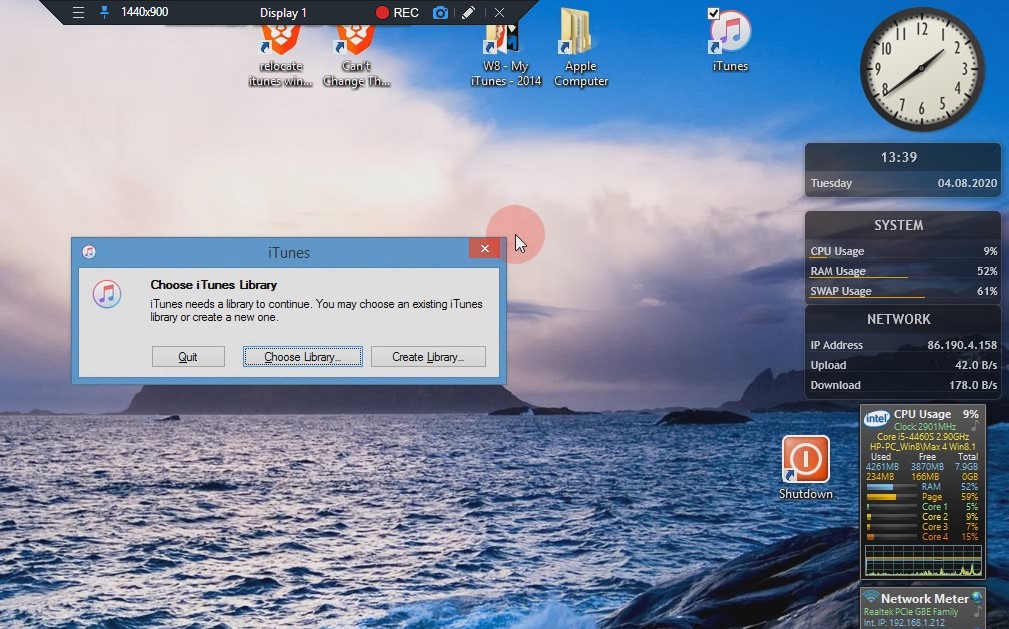Screen dimensions: 1009x629
Task: Click the iTunes title bar icon
Action: coord(89,252)
